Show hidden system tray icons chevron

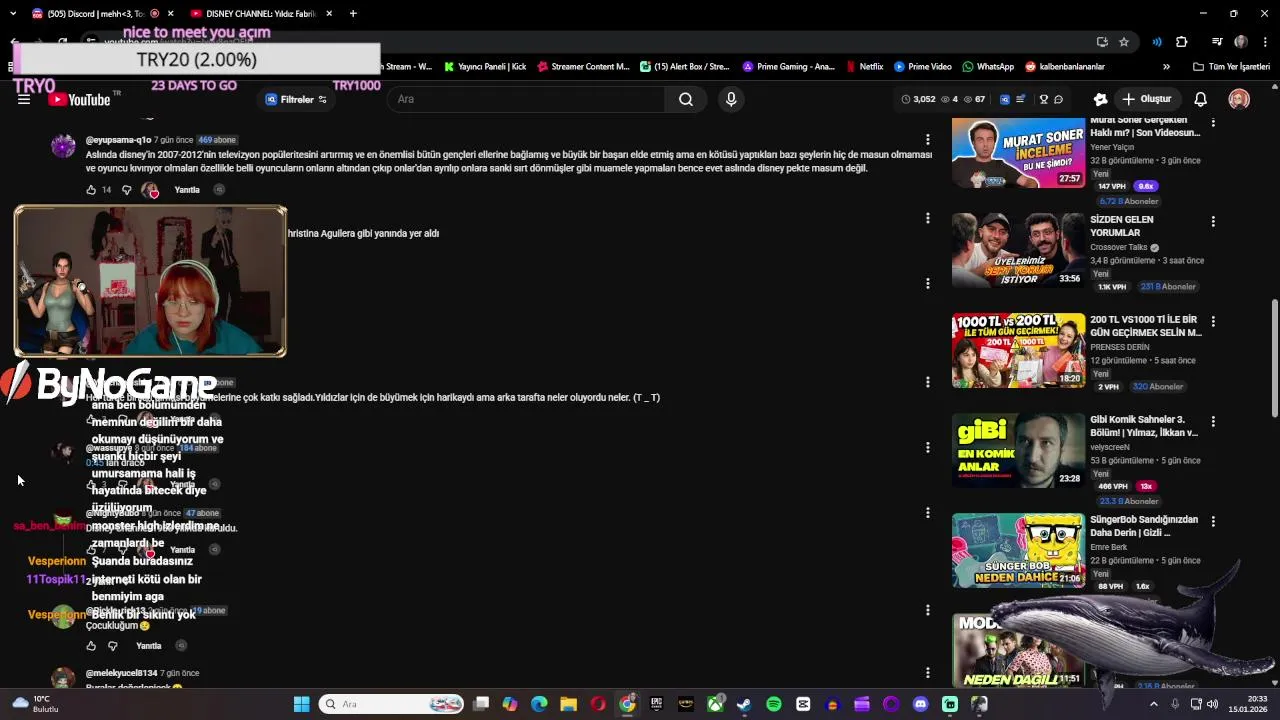point(1153,704)
